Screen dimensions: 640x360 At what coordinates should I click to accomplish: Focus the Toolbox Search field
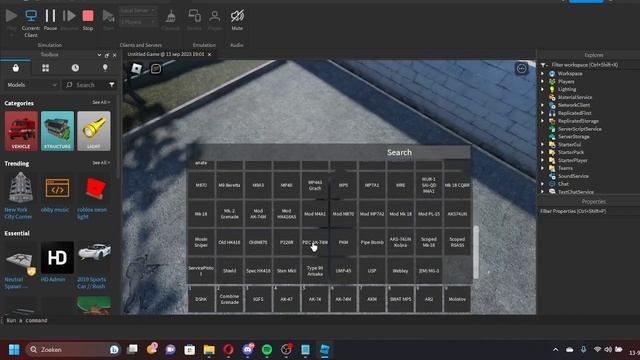click(x=85, y=85)
